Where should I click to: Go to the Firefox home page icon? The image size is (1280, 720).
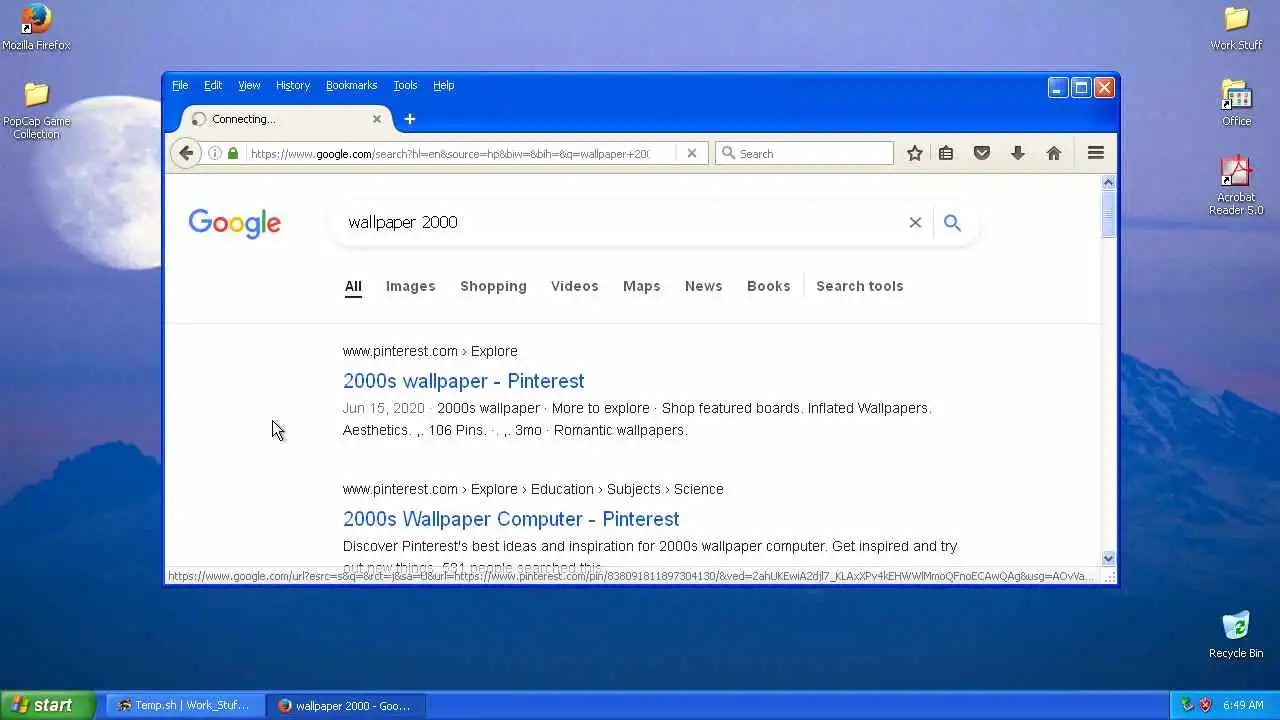click(1054, 153)
